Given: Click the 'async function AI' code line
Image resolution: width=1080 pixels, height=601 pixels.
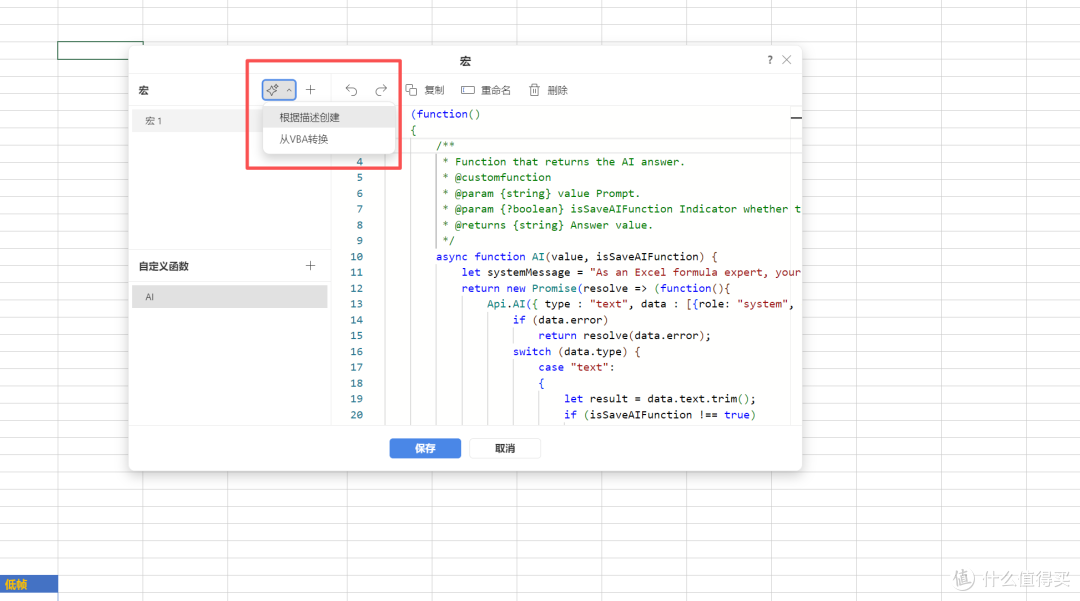Looking at the screenshot, I should 577,256.
